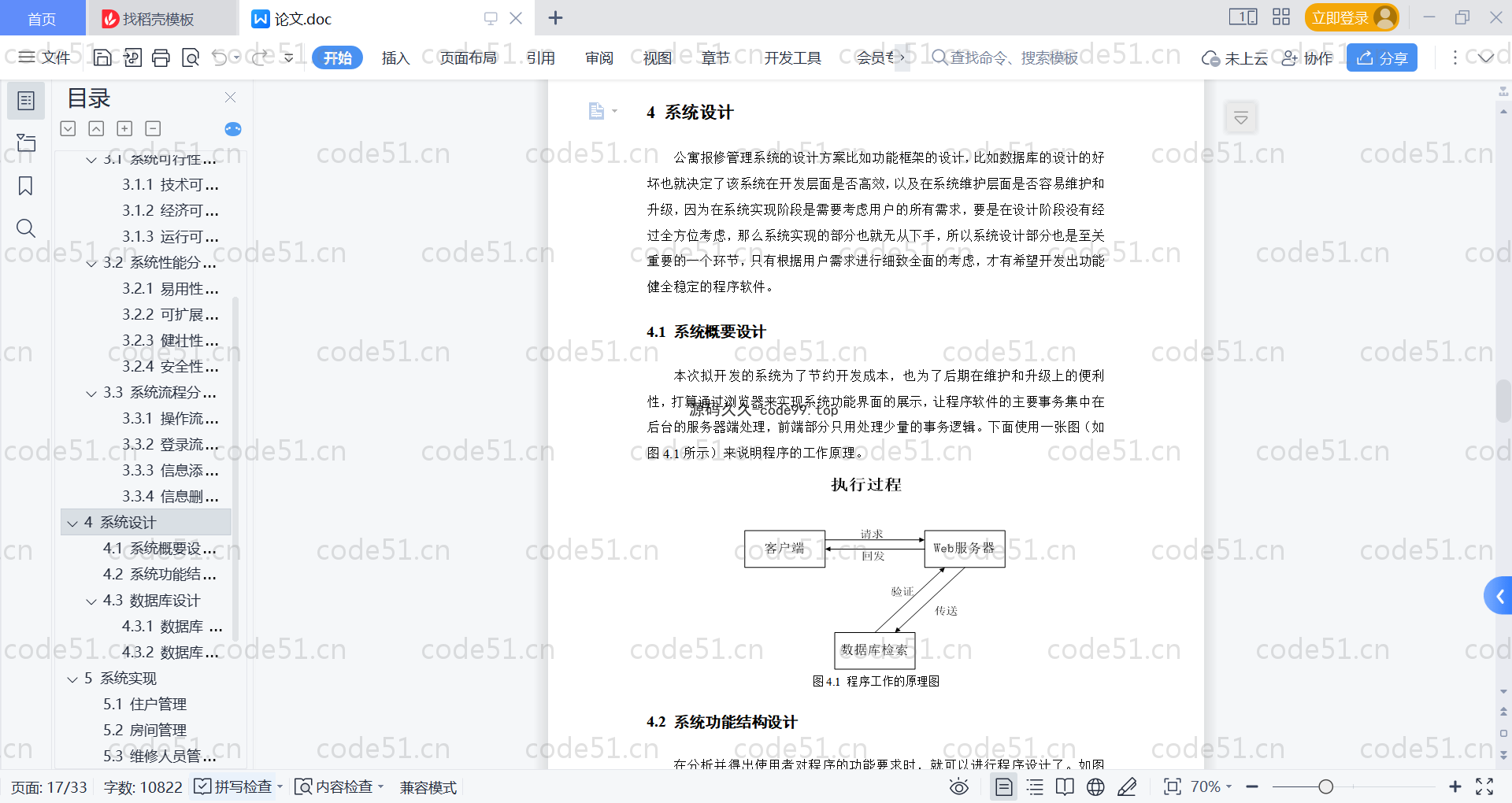
Task: Click the document page icon near heading
Action: 596,111
